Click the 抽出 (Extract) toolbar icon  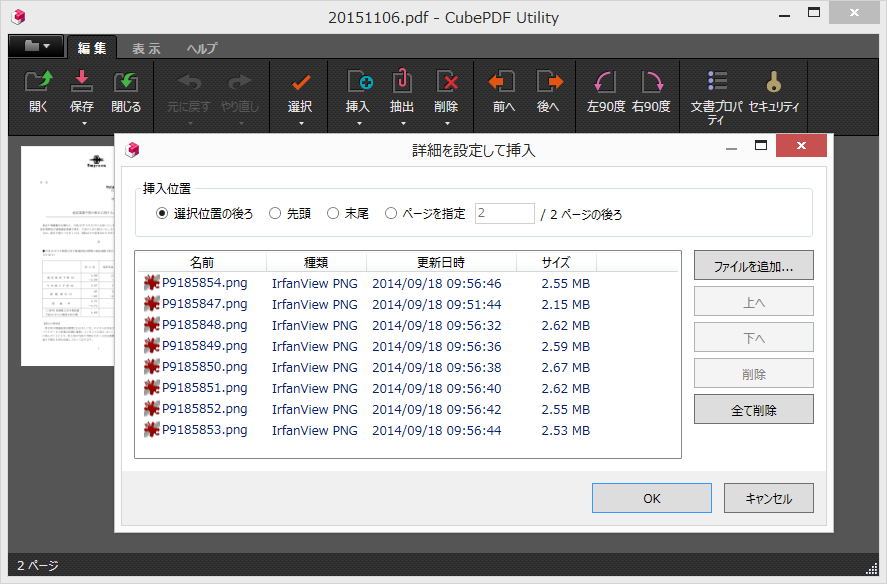point(401,88)
